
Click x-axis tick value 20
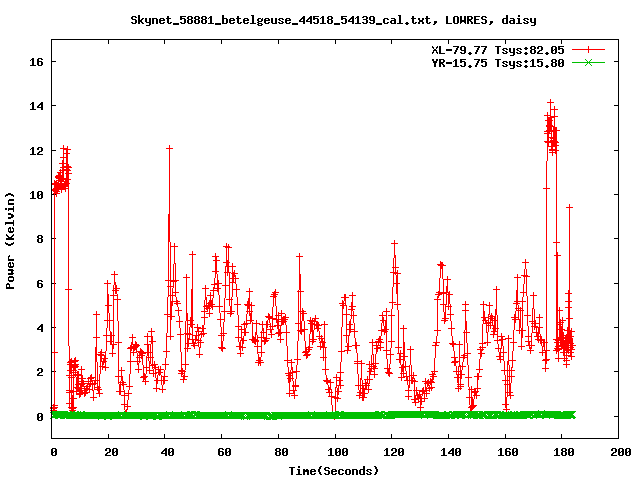point(111,452)
